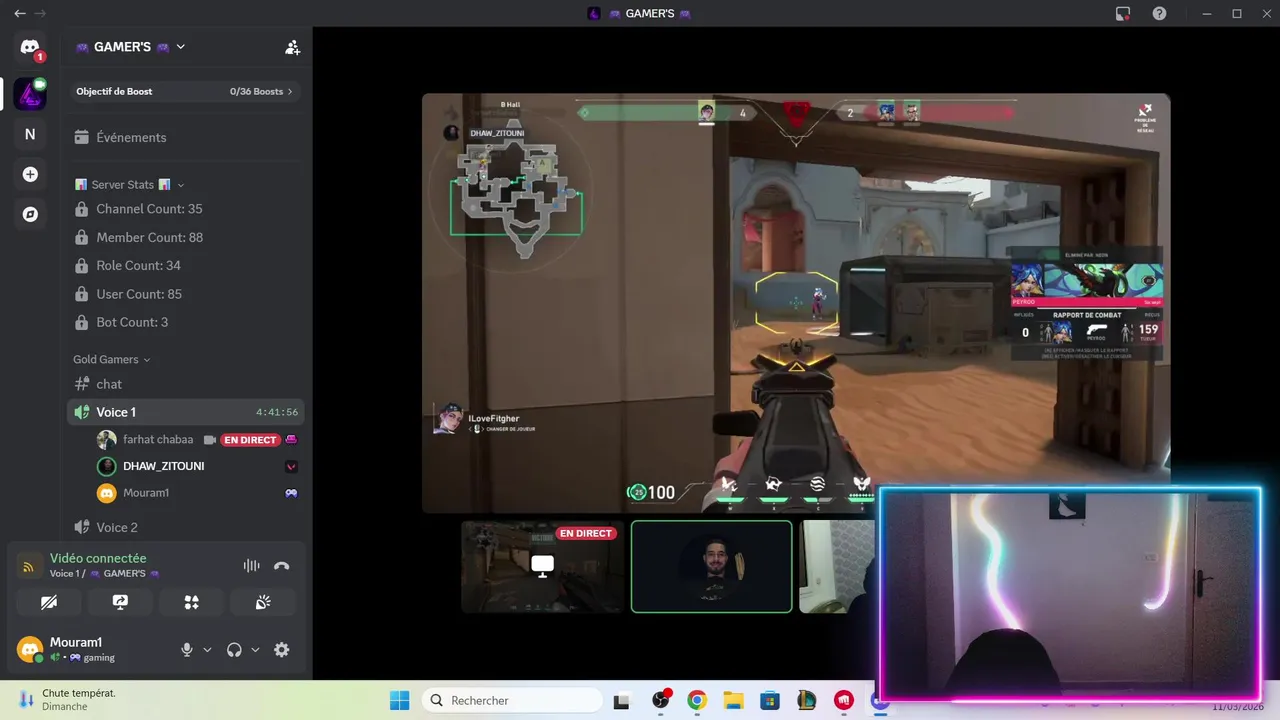1280x720 pixels.
Task: Click game controller icon beside Mouram1 in Voice 1
Action: tap(291, 493)
